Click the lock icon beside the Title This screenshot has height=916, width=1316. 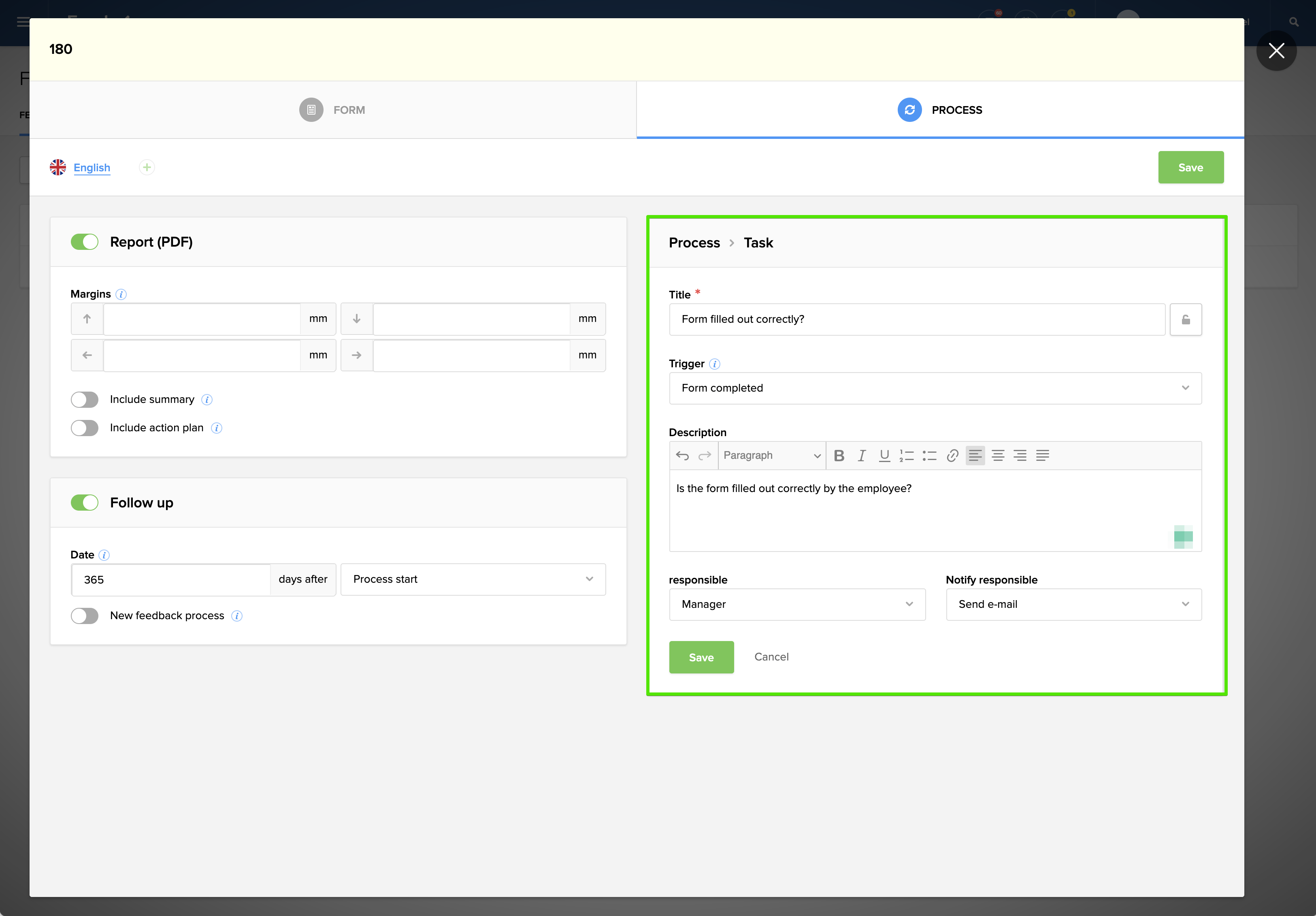tap(1185, 320)
